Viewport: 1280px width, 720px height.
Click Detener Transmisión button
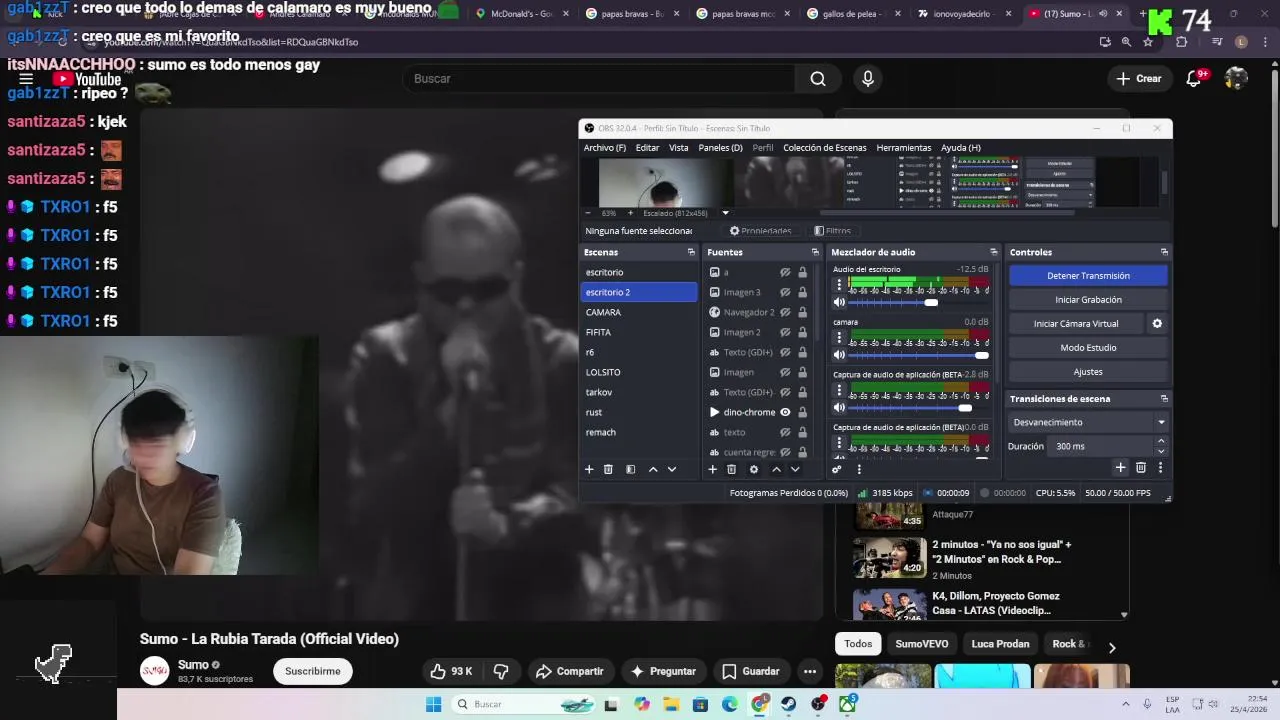click(1088, 276)
